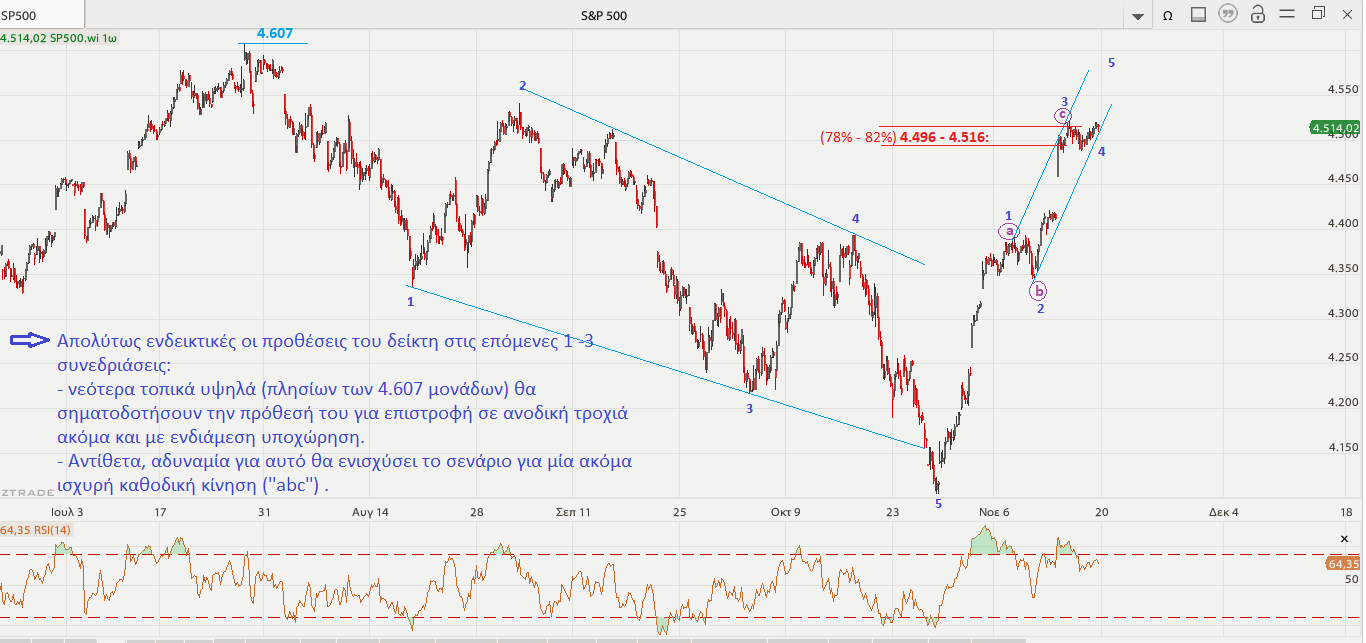Image resolution: width=1366 pixels, height=643 pixels.
Task: Click the bottom panel layout icon
Action: click(x=1198, y=15)
